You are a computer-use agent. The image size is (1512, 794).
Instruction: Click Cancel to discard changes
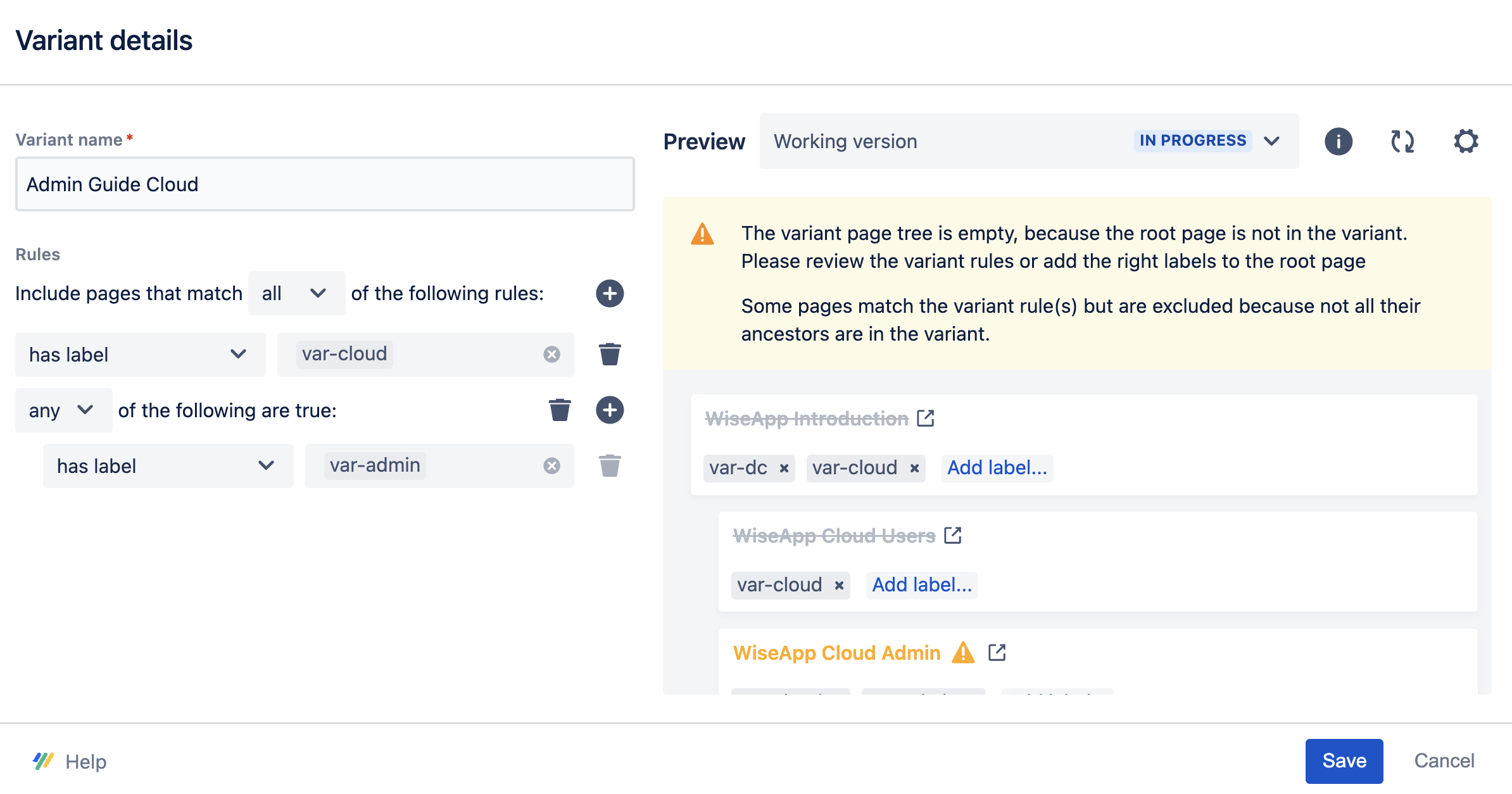pos(1444,760)
